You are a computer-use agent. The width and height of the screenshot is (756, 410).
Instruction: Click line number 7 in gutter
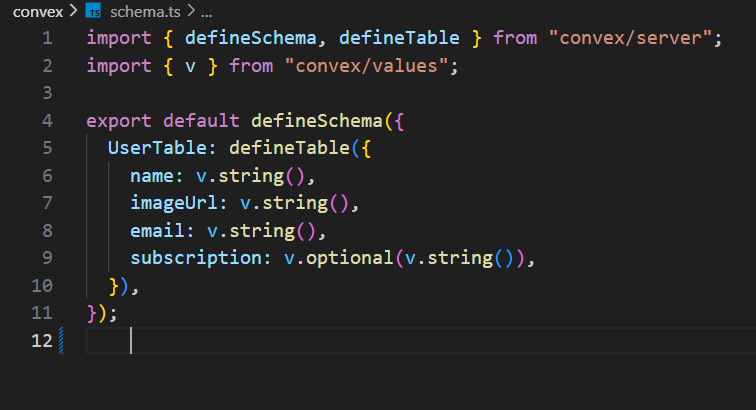click(47, 203)
